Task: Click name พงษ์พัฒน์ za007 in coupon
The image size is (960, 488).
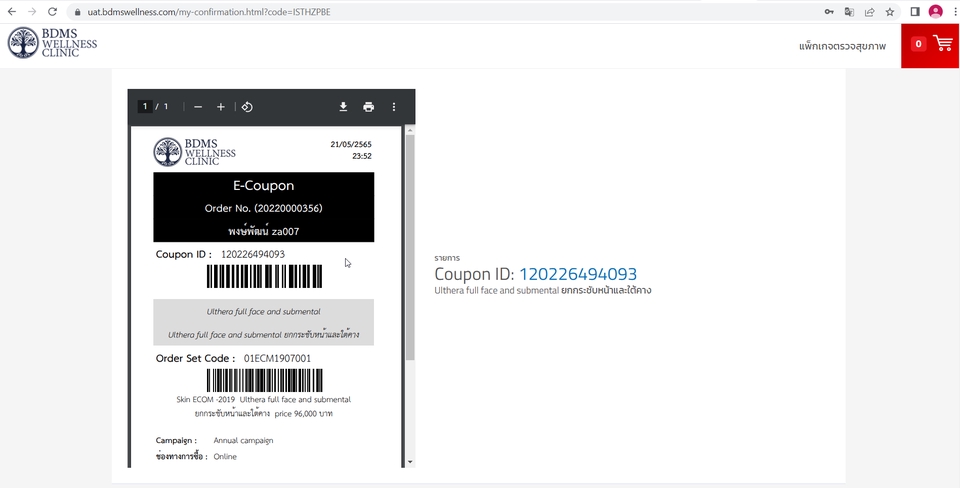Action: point(263,231)
